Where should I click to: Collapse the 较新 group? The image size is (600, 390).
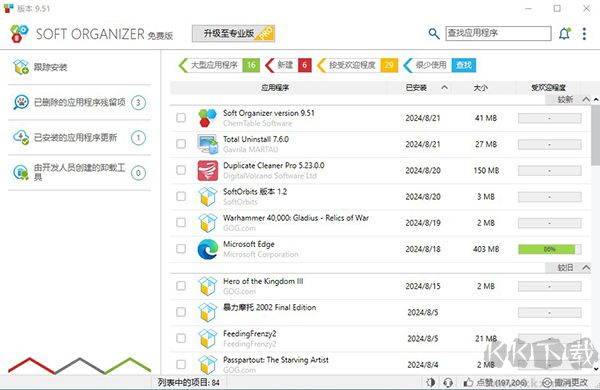tap(586, 100)
